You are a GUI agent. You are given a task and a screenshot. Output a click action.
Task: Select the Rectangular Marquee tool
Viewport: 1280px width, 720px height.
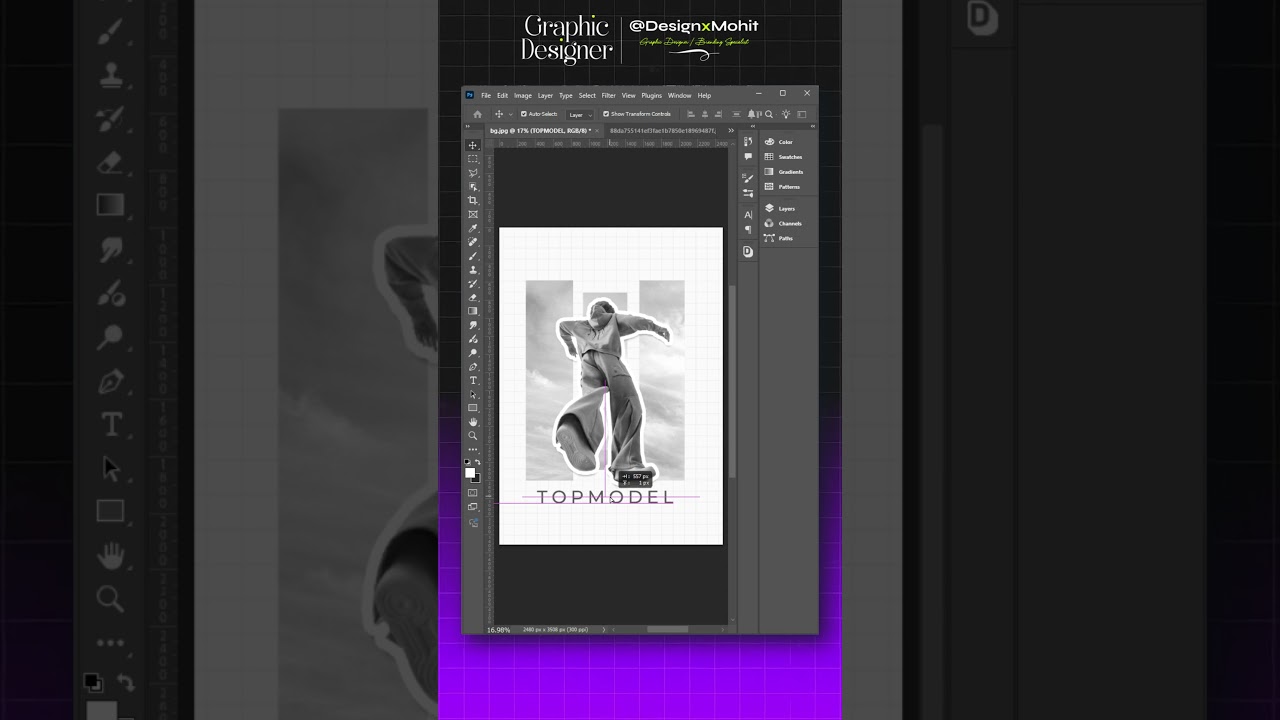click(473, 159)
